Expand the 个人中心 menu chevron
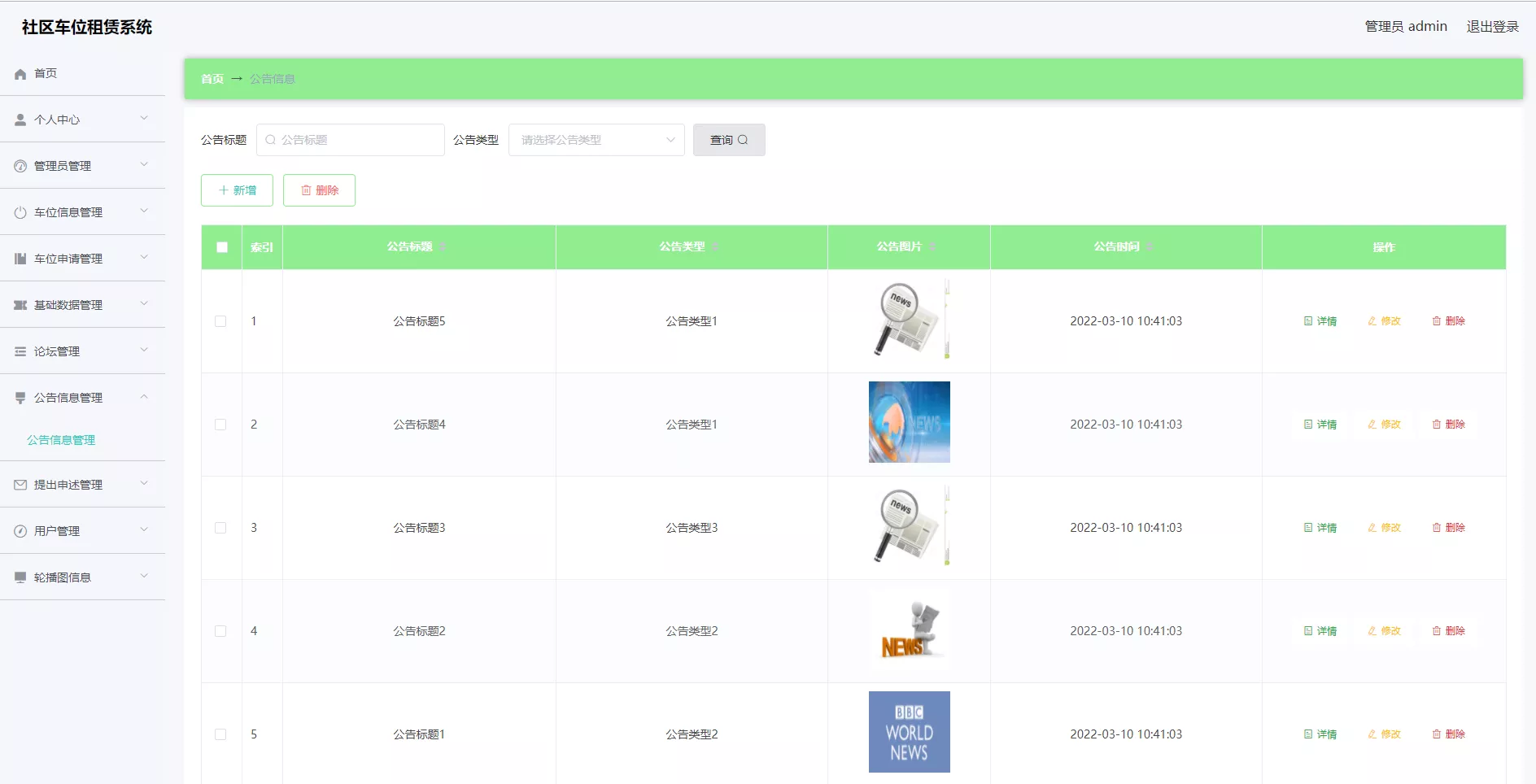This screenshot has width=1536, height=784. point(144,119)
